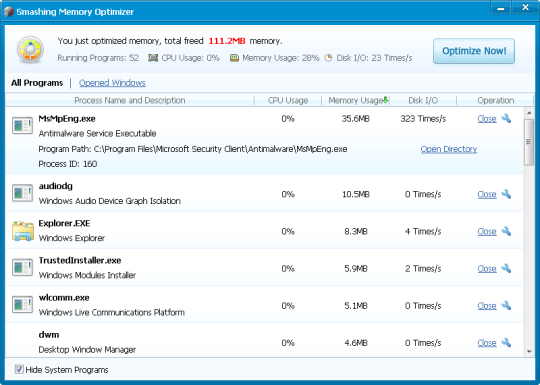Click the colorful optimizer gauge icon
The image size is (540, 385).
[30, 50]
